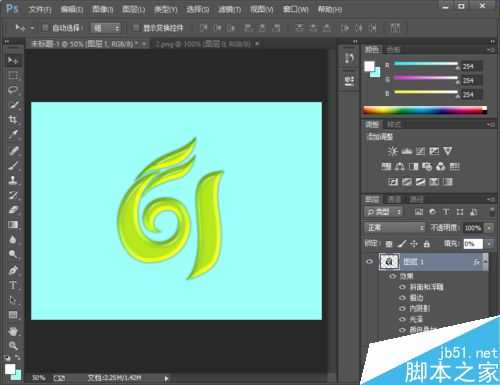This screenshot has height=385, width=500.
Task: Select the Rectangle shape tool
Action: click(x=13, y=314)
